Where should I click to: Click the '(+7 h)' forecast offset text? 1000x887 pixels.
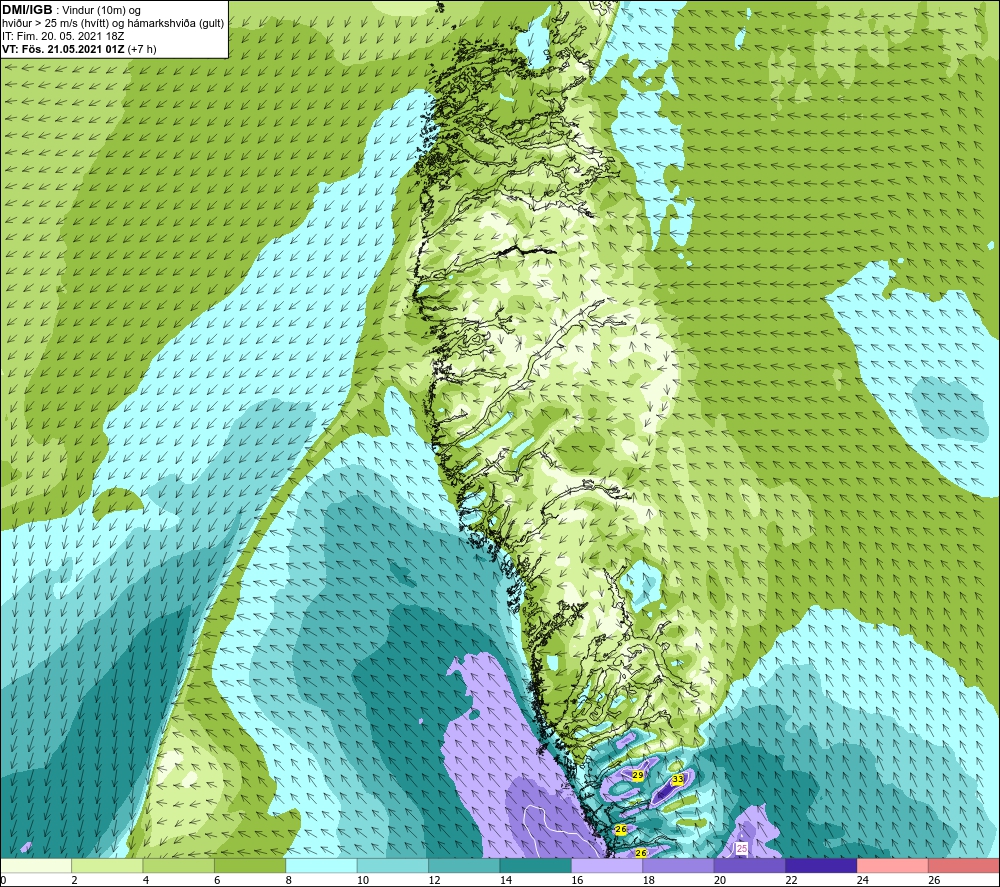pyautogui.click(x=142, y=49)
